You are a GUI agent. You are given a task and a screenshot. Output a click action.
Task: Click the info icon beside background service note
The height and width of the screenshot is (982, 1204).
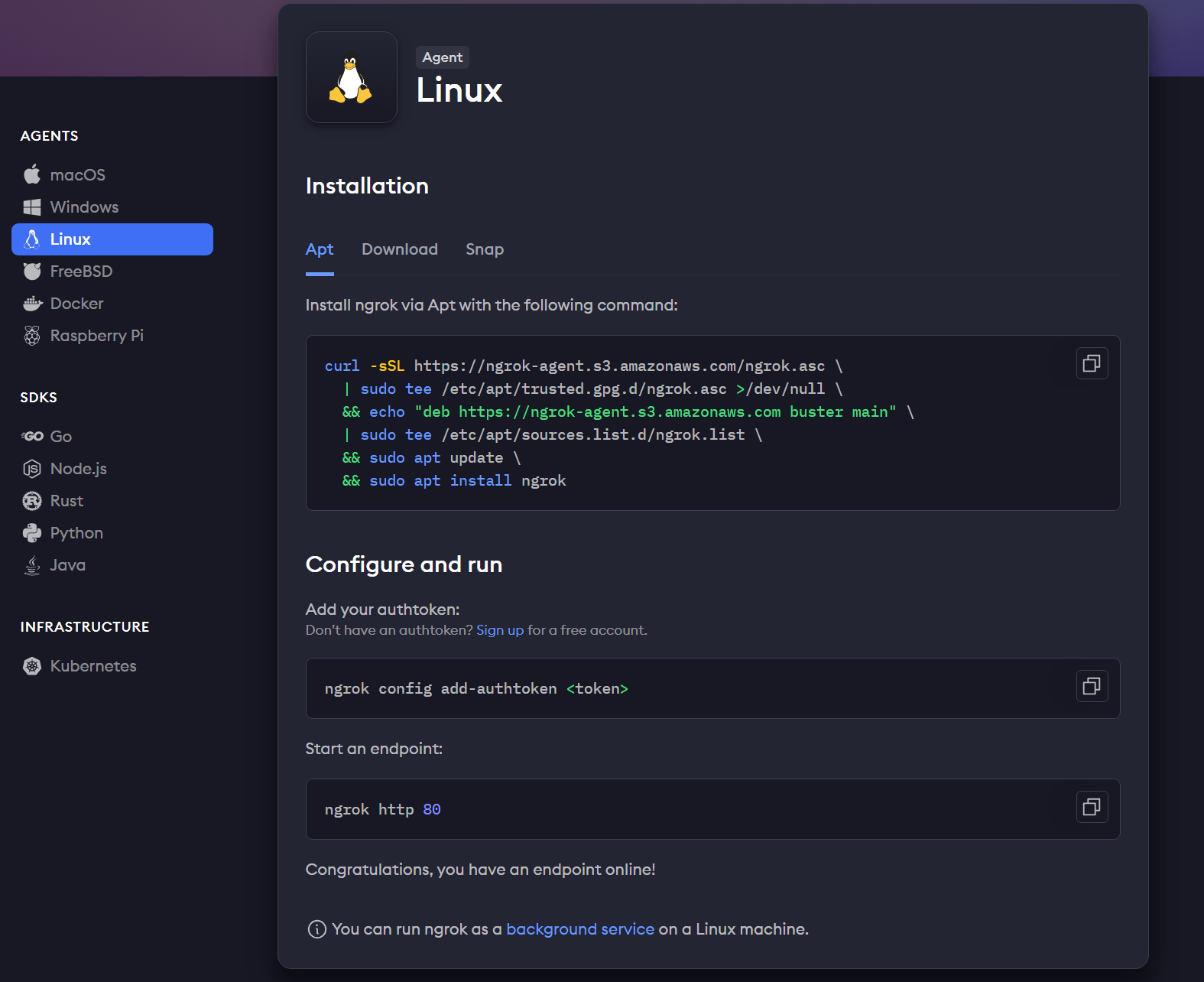tap(316, 929)
